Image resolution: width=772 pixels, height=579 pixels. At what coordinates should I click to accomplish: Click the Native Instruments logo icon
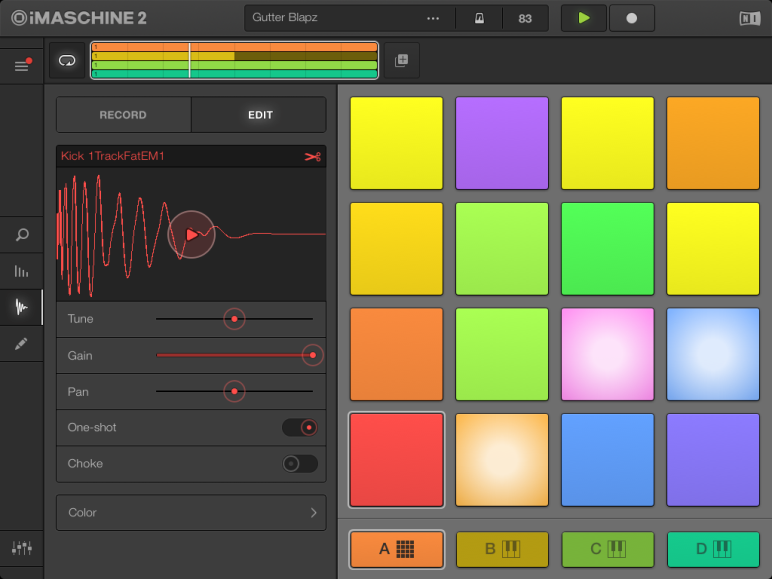coord(750,19)
